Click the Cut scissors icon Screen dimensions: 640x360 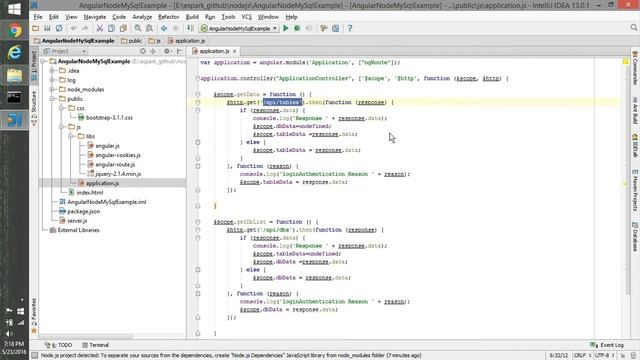[x=99, y=29]
